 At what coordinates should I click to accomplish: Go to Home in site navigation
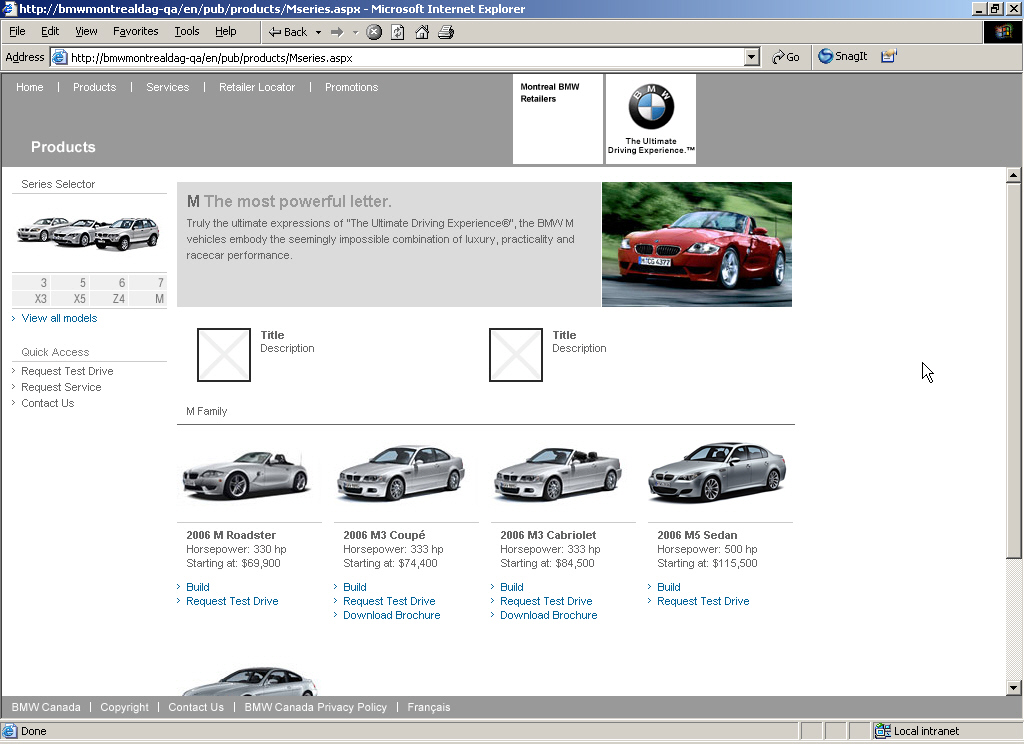coord(30,88)
